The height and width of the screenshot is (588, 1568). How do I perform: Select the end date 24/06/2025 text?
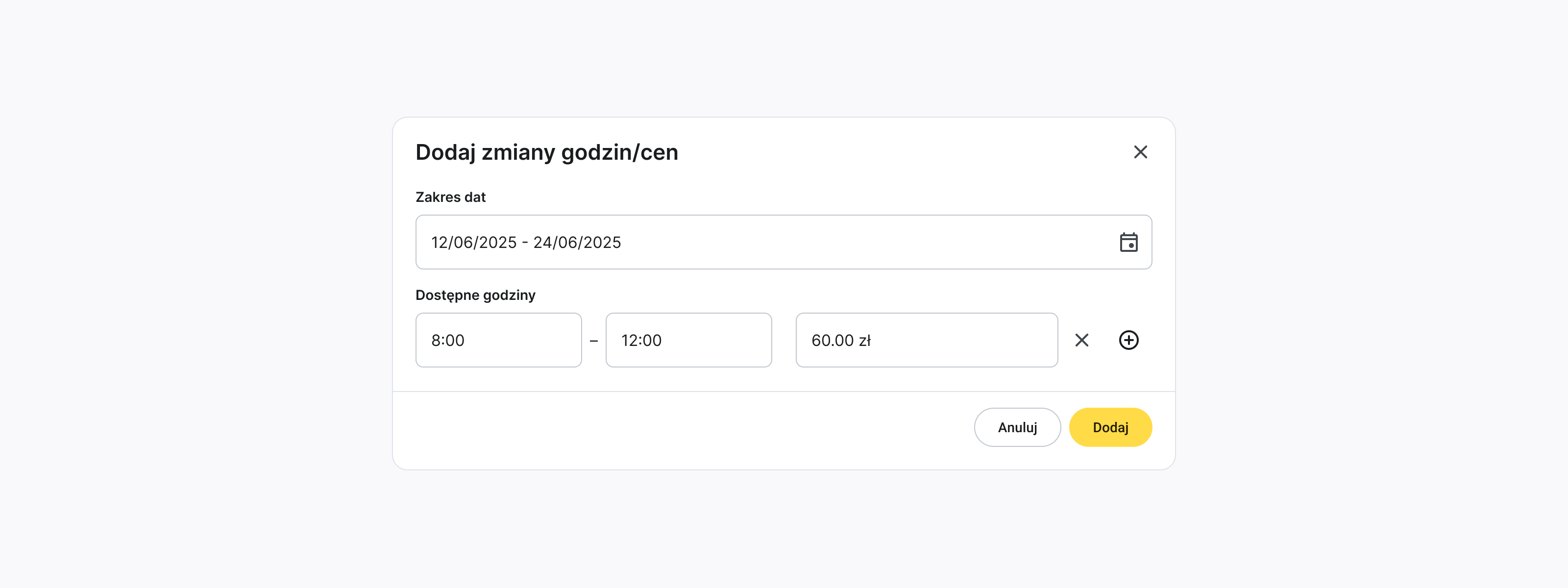click(577, 242)
